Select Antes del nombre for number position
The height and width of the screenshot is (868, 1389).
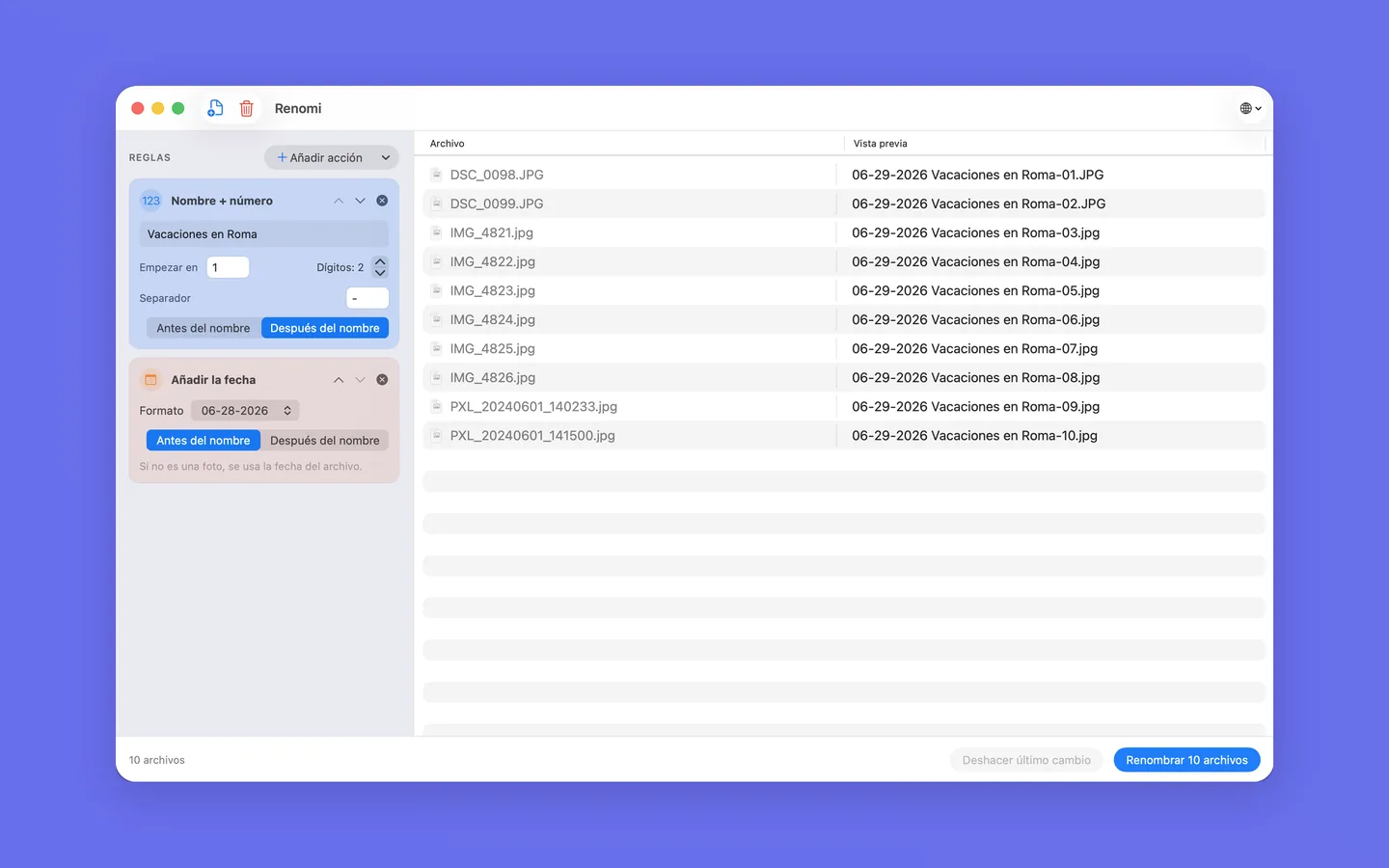(204, 328)
